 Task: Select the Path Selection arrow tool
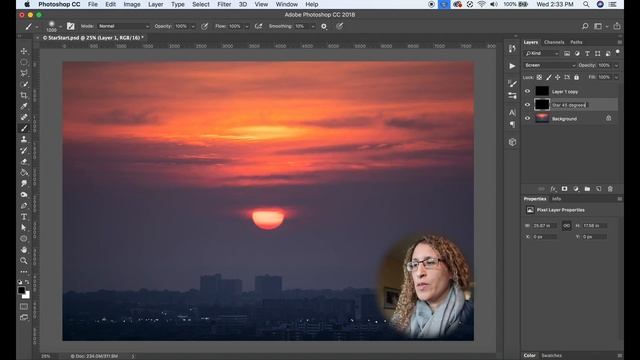point(24,228)
